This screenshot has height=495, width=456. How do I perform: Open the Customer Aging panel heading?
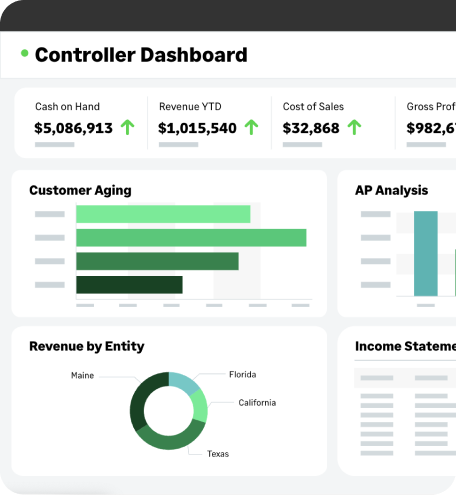click(x=80, y=190)
